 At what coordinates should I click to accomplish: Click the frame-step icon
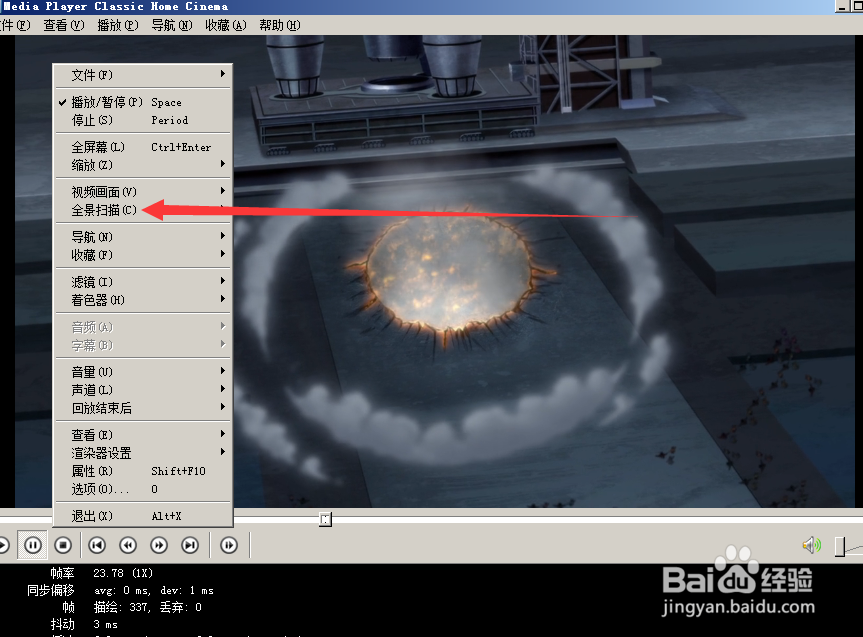[229, 545]
